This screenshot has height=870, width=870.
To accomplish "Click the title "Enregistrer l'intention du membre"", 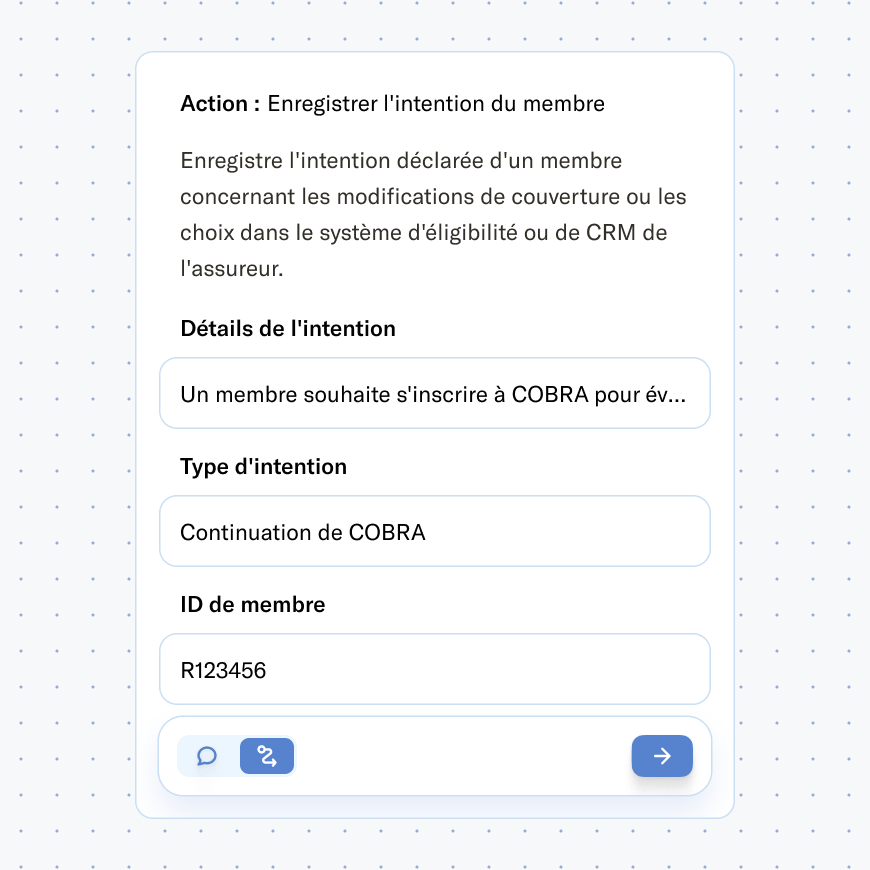I will 436,104.
